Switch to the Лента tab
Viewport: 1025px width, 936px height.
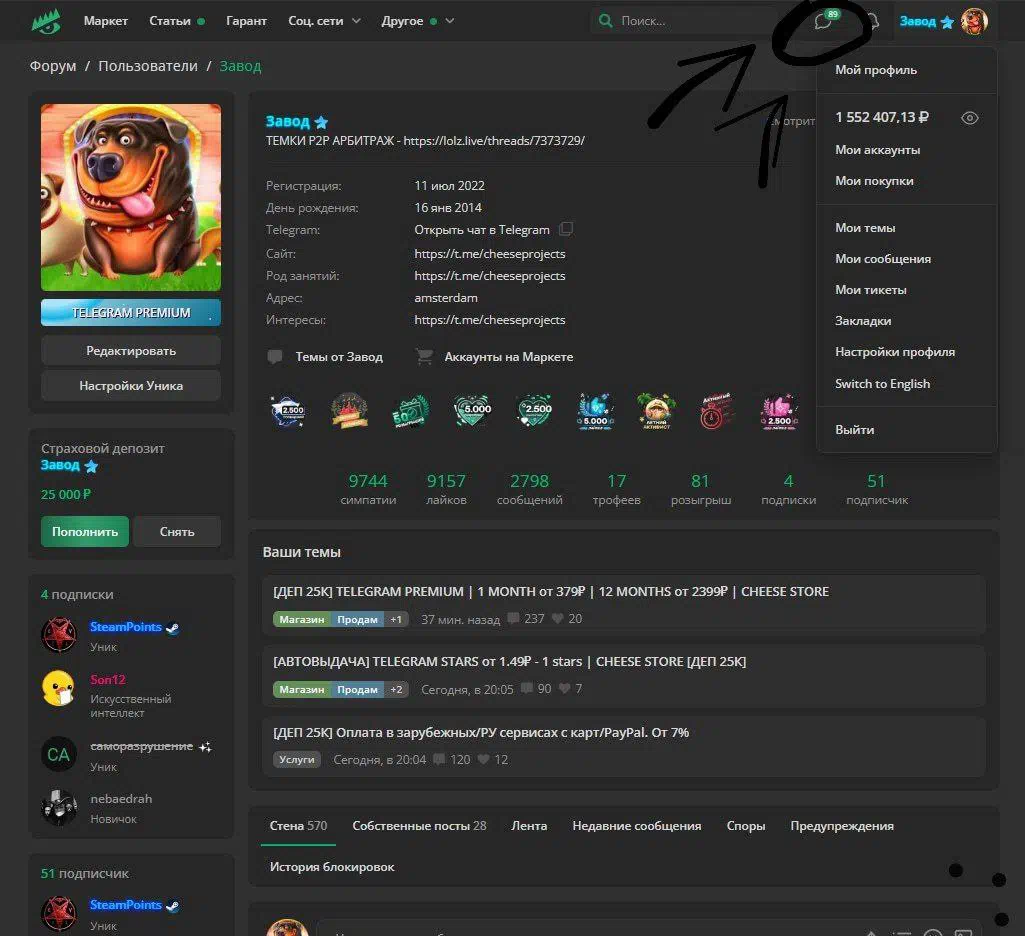[x=529, y=826]
